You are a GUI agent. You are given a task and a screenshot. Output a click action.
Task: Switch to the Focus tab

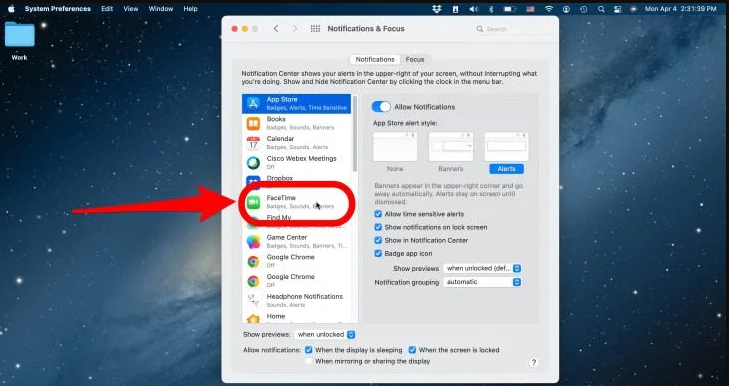(415, 60)
